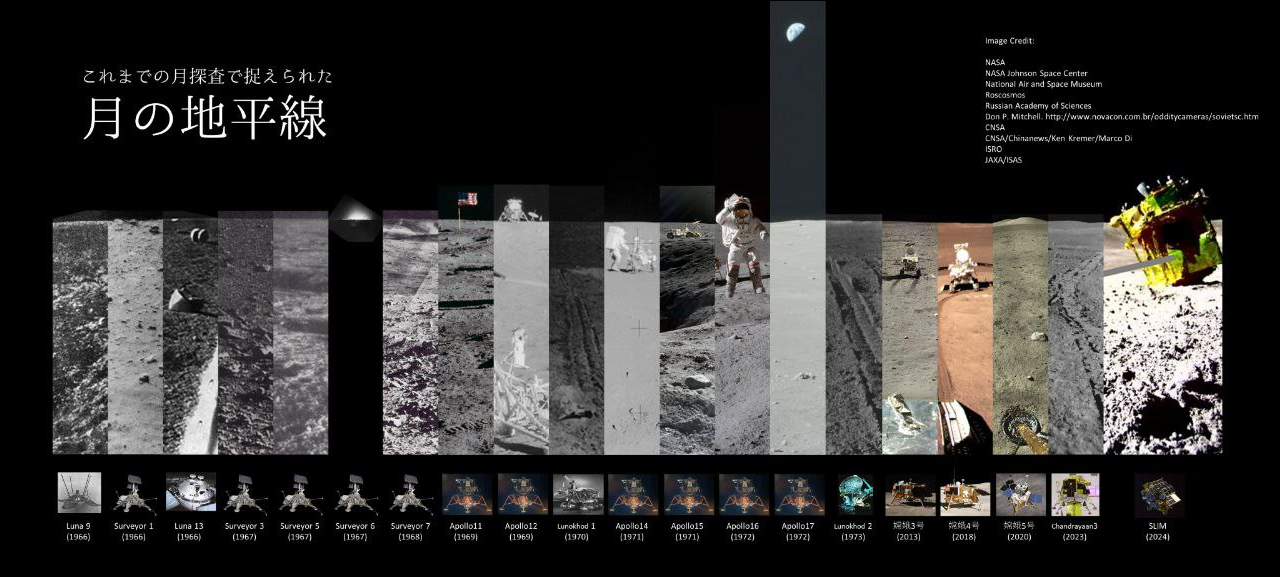Click the 嫦娥4号 lander thumbnail icon
Image resolution: width=1280 pixels, height=577 pixels.
[x=965, y=494]
